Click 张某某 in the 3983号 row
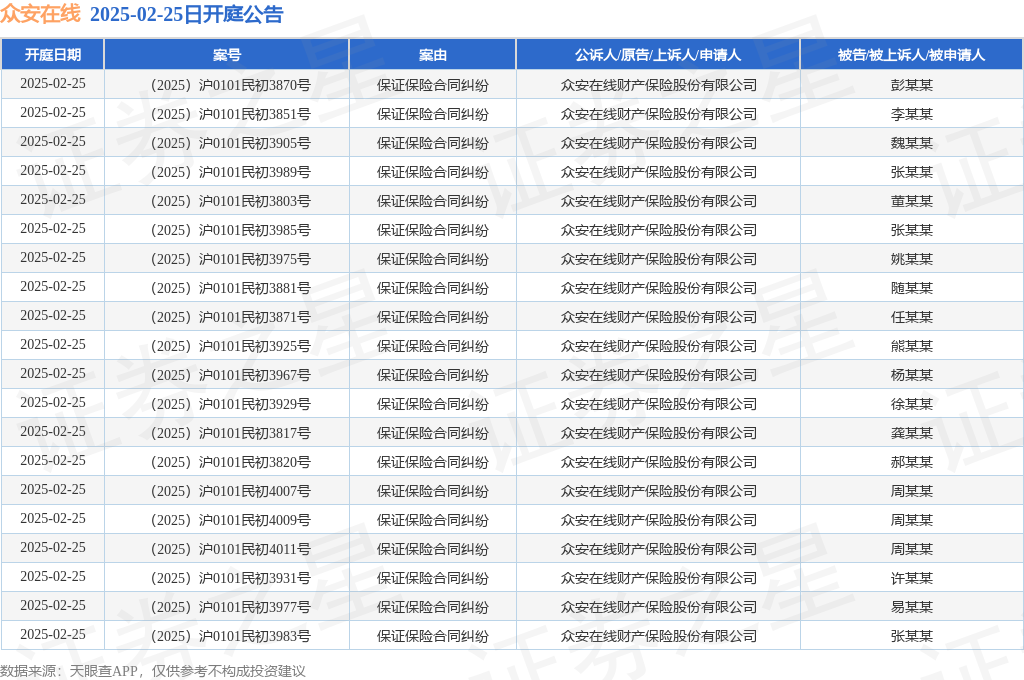 coord(912,636)
